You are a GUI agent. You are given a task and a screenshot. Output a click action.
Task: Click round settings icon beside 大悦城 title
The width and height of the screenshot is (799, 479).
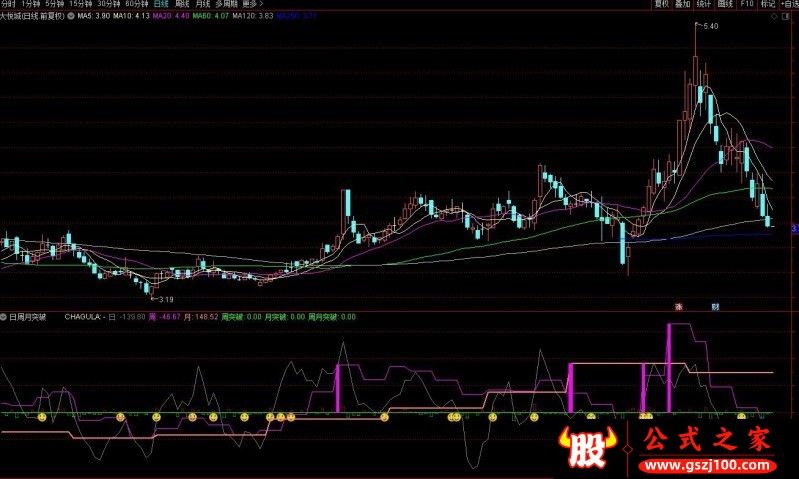(69, 17)
